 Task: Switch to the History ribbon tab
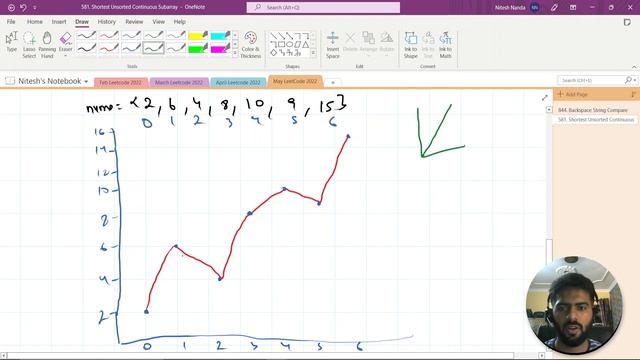(x=107, y=22)
